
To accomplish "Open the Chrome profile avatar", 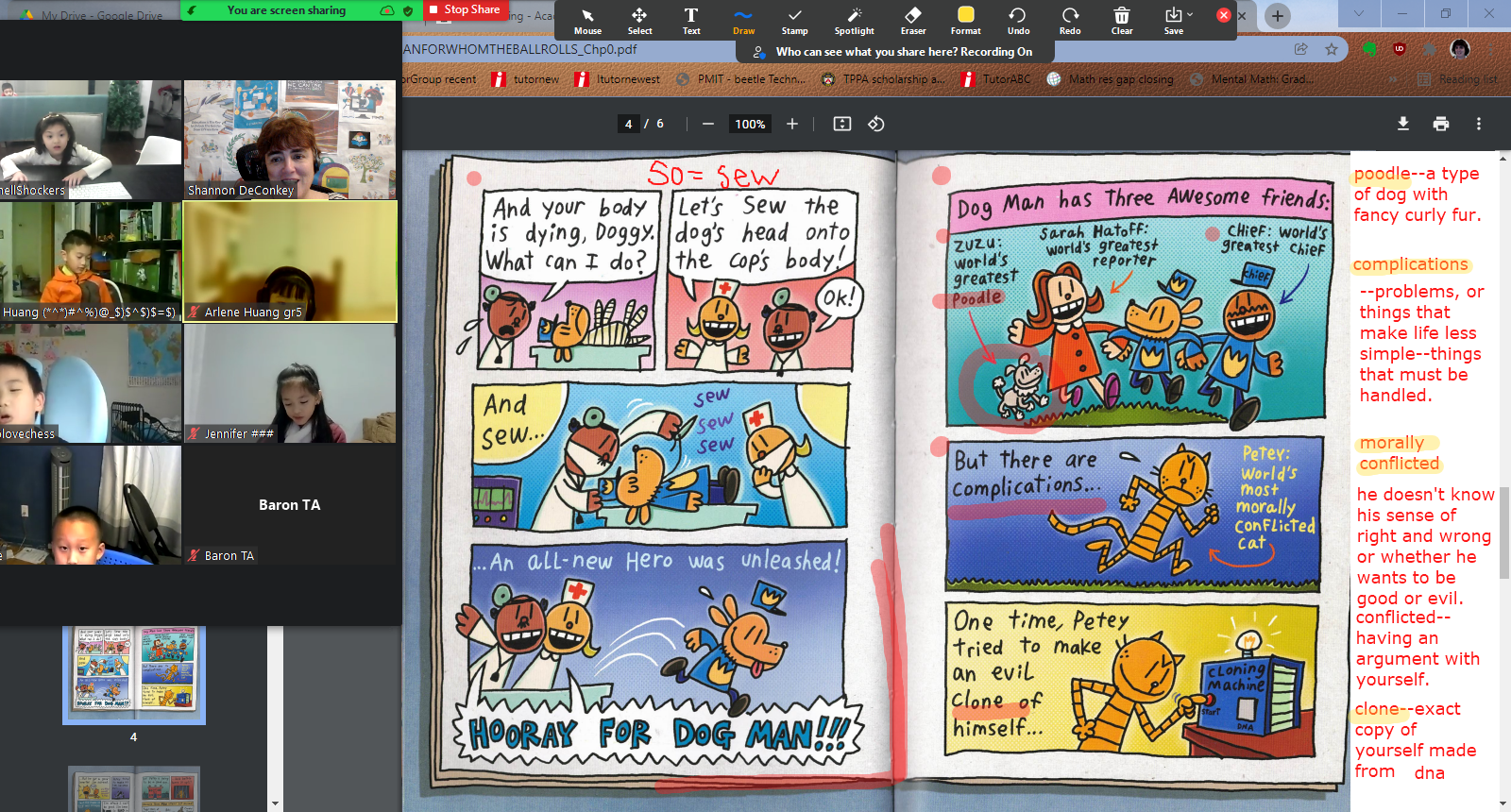I will (x=1460, y=49).
